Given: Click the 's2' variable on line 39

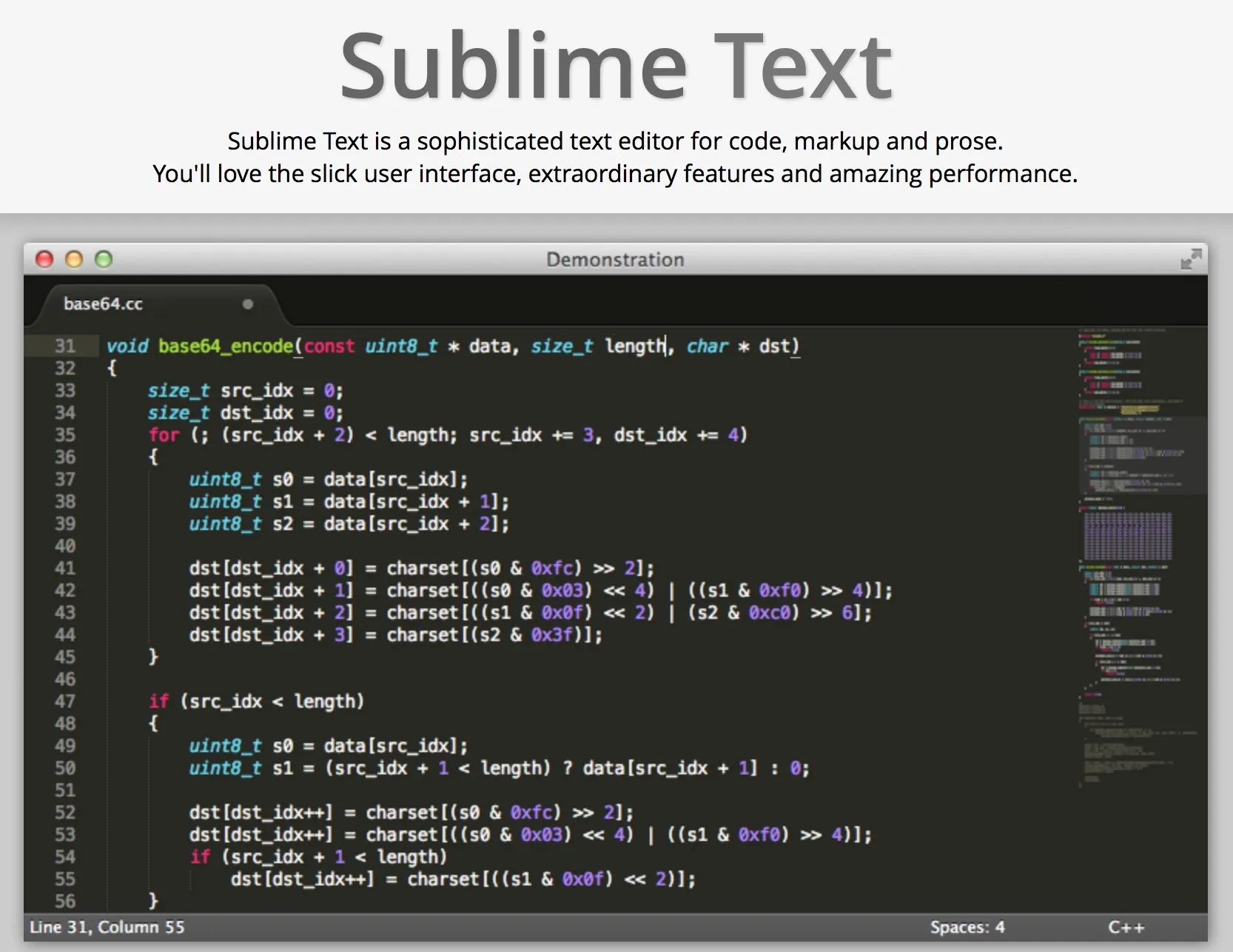Looking at the screenshot, I should click(x=283, y=523).
